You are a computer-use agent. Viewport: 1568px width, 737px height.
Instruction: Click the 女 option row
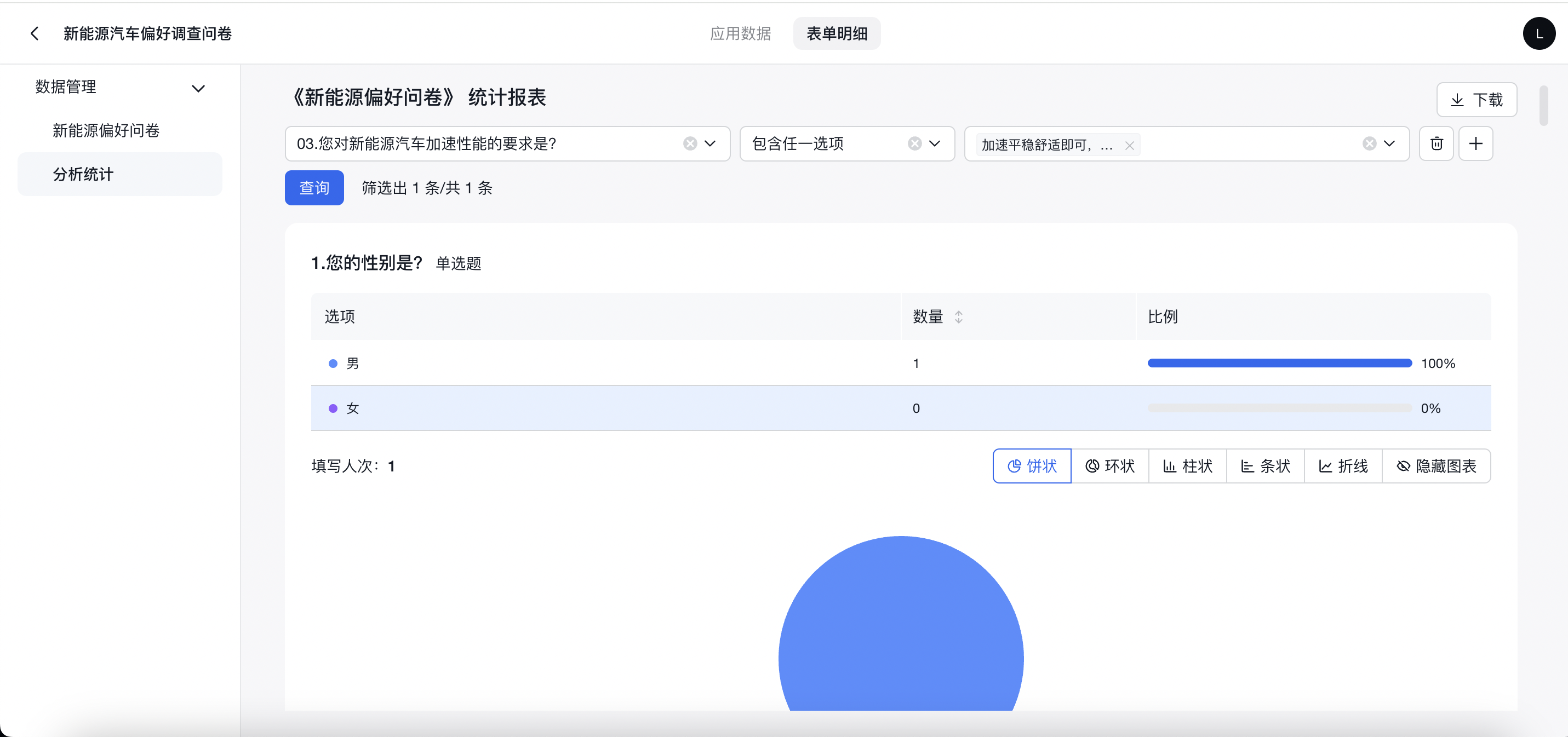point(901,408)
